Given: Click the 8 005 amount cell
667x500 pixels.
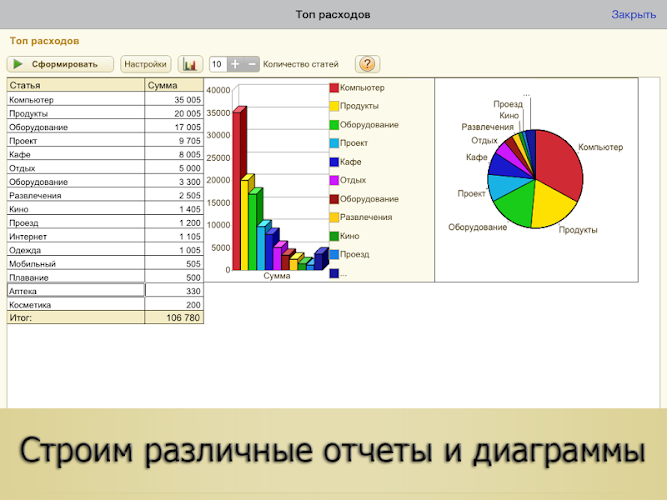Looking at the screenshot, I should point(174,154).
